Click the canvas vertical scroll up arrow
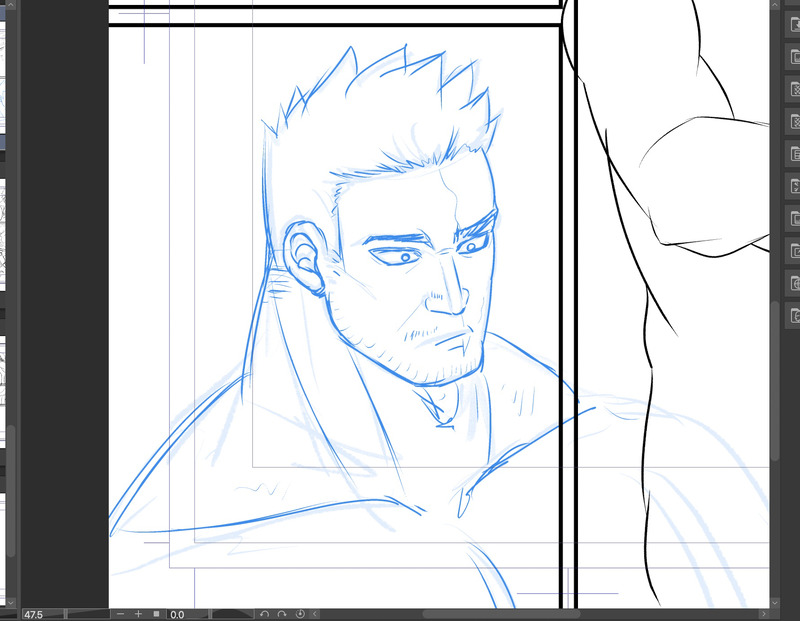Image resolution: width=800 pixels, height=621 pixels. 774,5
